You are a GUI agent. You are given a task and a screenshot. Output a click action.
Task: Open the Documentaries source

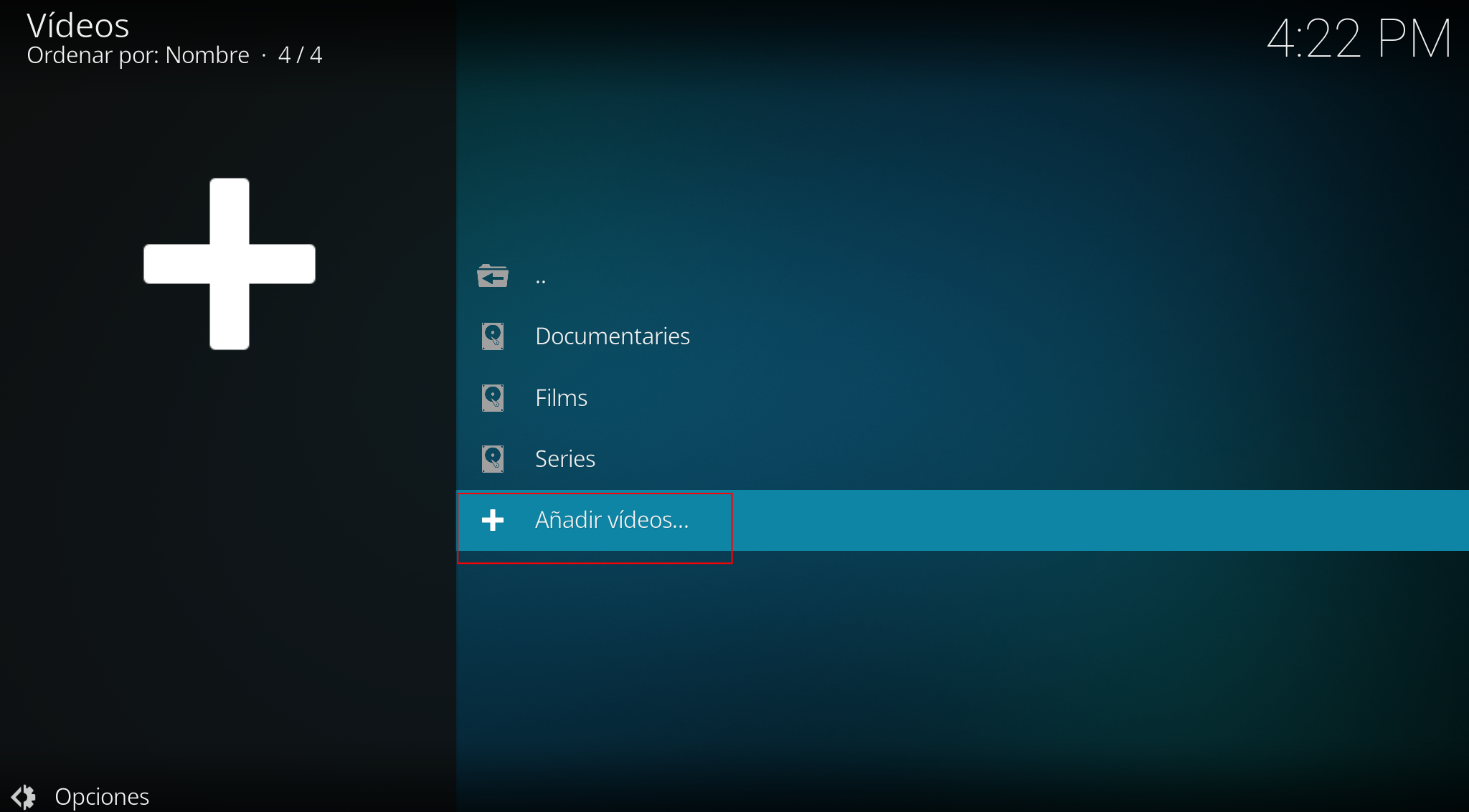coord(612,336)
